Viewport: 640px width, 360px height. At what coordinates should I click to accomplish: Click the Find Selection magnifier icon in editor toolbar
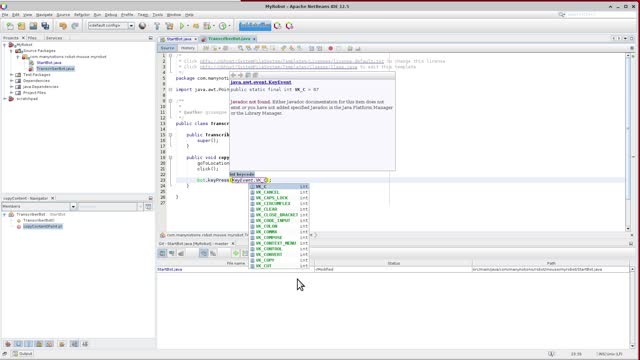(x=240, y=49)
